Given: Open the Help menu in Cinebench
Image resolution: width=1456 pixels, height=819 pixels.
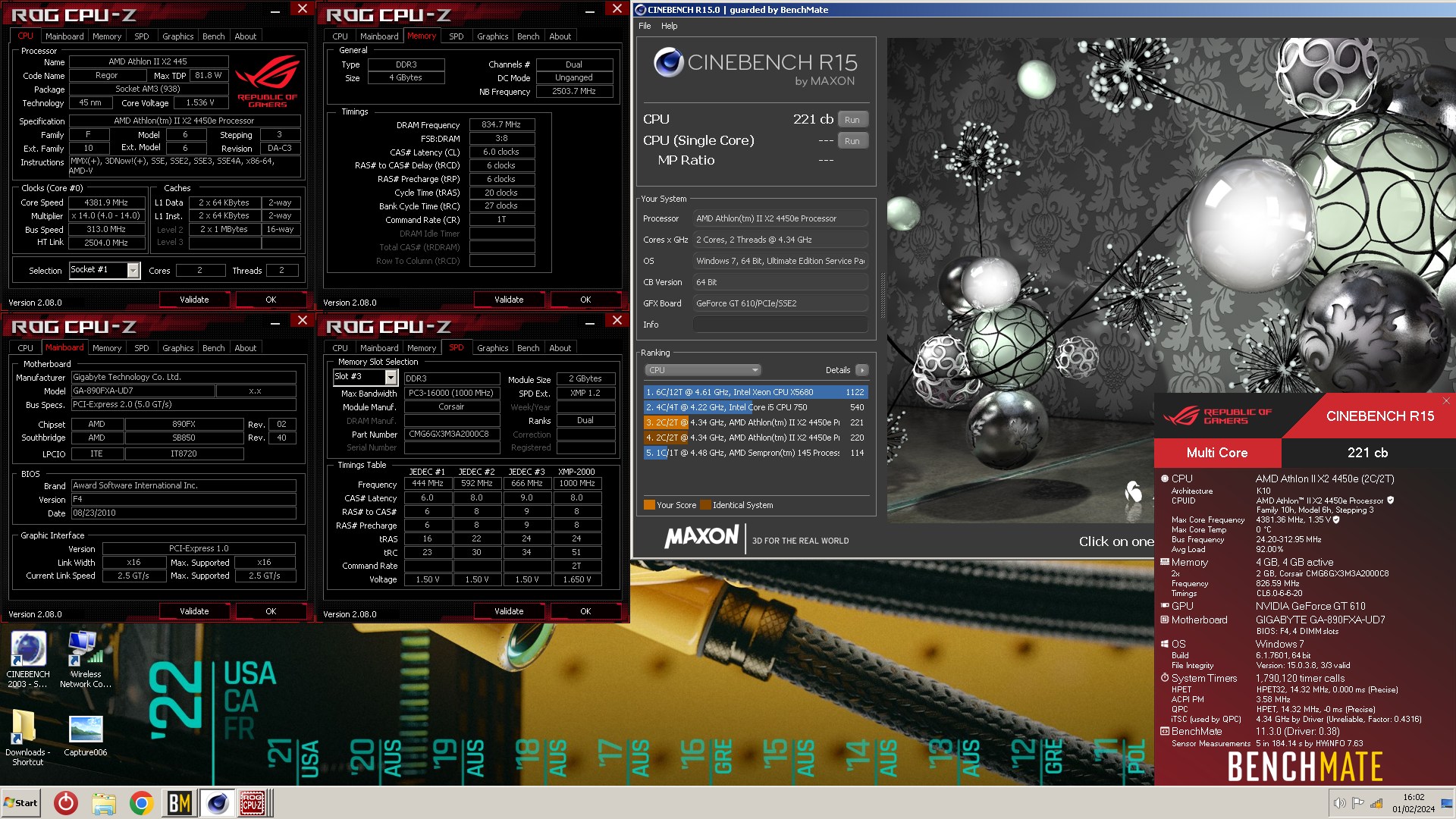Looking at the screenshot, I should pyautogui.click(x=669, y=26).
